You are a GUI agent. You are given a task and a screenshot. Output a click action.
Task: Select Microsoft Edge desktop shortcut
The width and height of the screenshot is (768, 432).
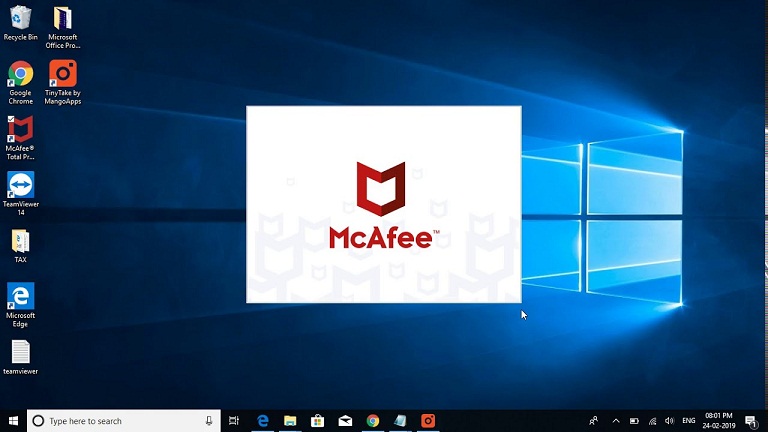click(20, 305)
